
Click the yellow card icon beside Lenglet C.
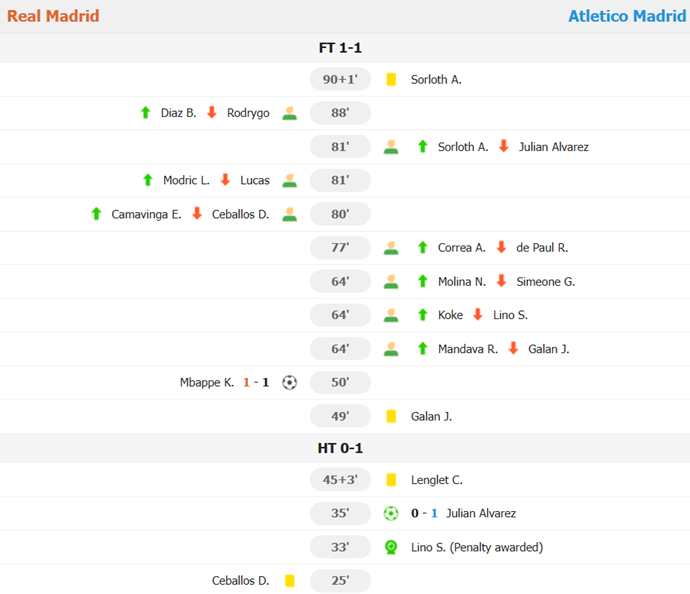pyautogui.click(x=391, y=480)
